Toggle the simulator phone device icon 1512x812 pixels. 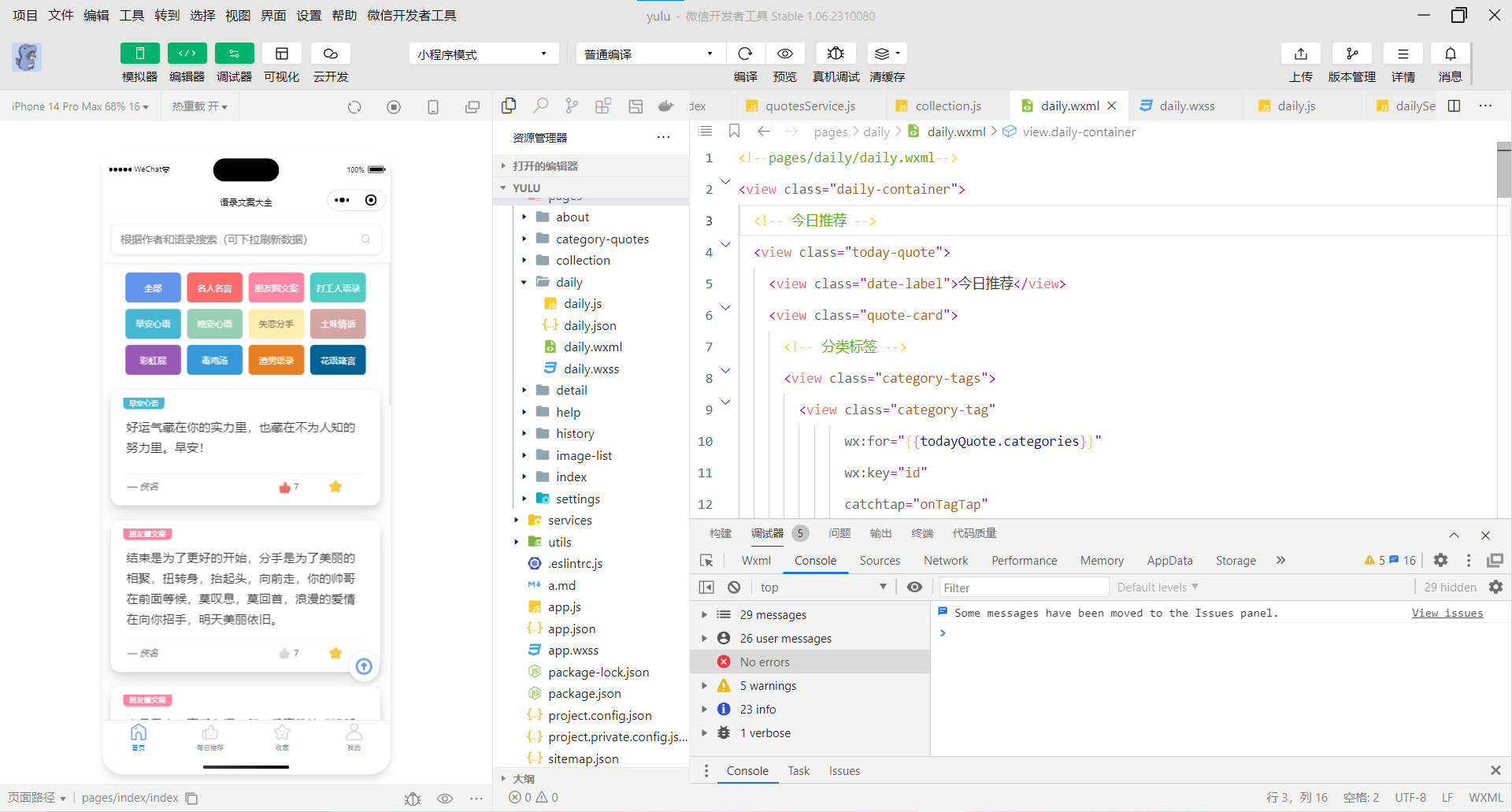click(x=433, y=106)
